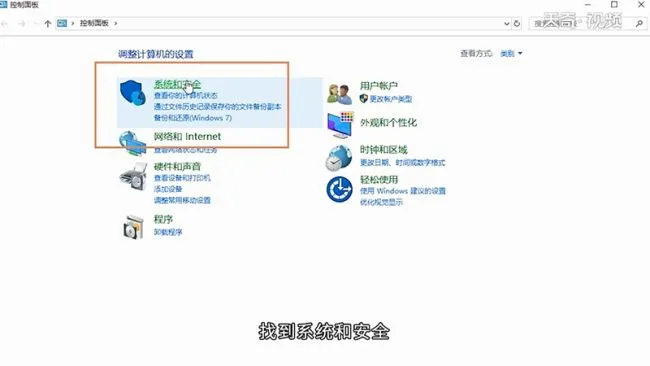Image resolution: width=650 pixels, height=366 pixels.
Task: Open 通过文件历史记录保存你的文件备份副本 link
Action: (218, 107)
